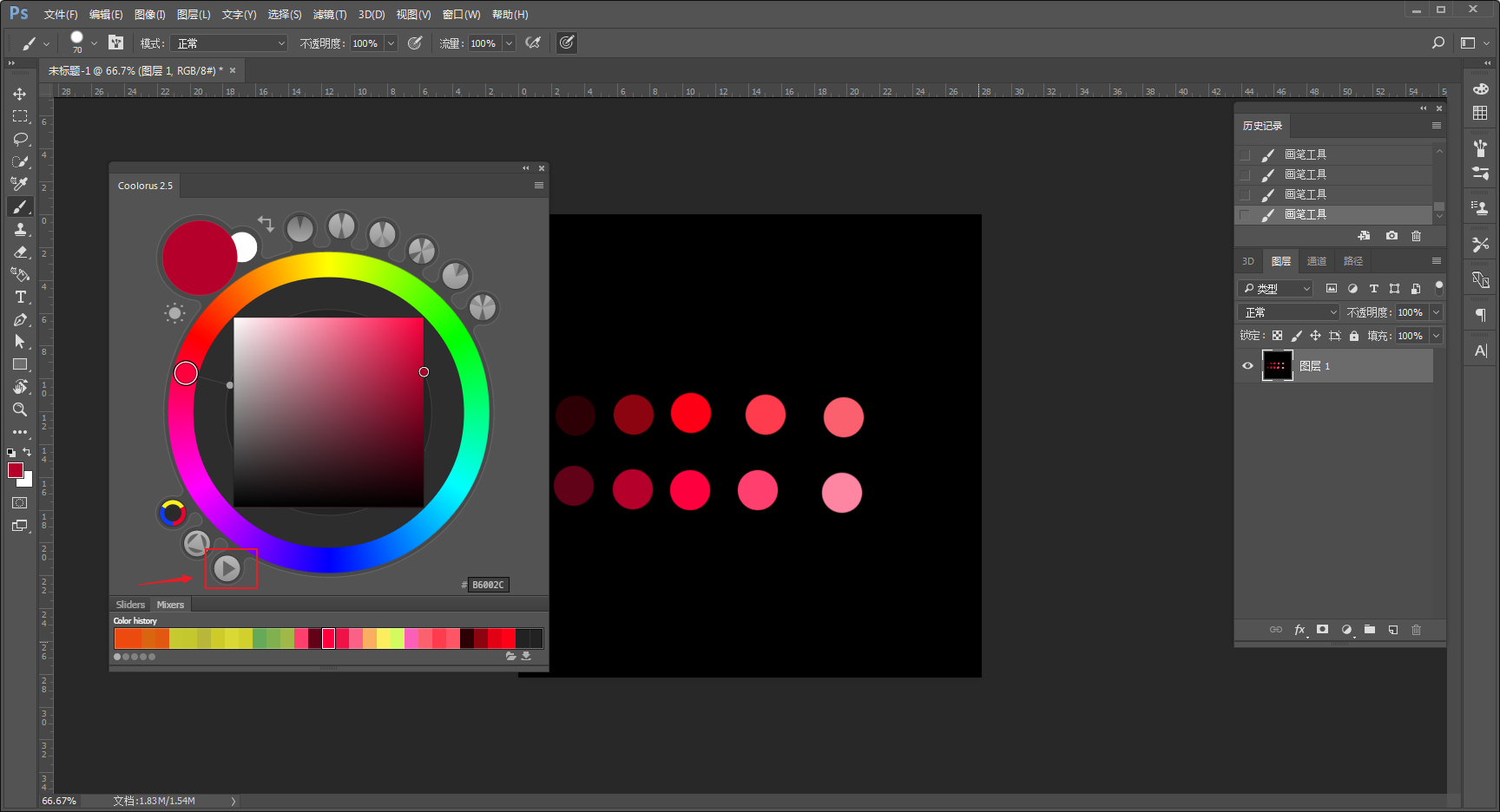Reset to default black and white colors

click(x=11, y=453)
